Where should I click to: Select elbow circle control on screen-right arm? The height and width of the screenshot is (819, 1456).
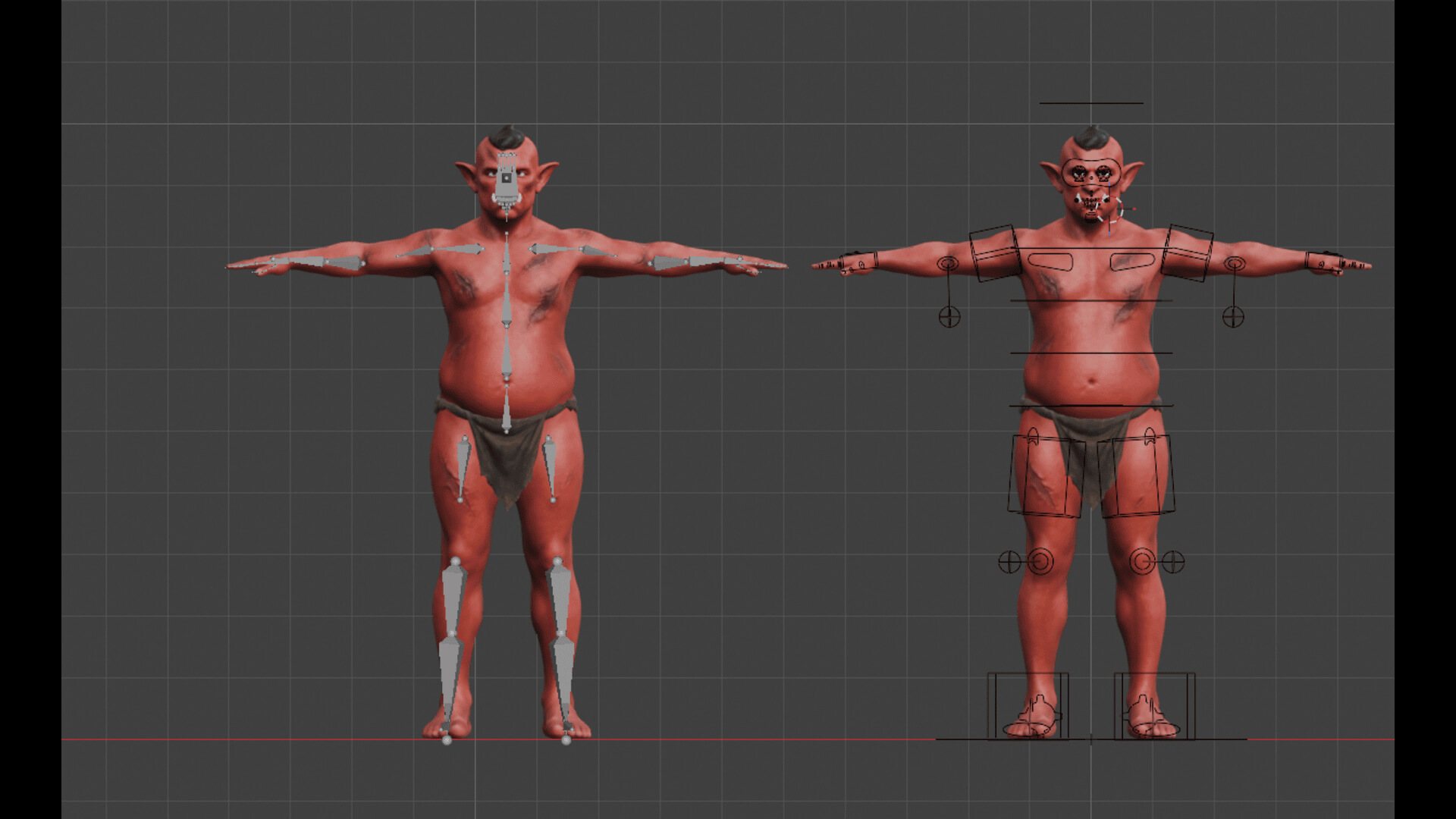(1235, 264)
